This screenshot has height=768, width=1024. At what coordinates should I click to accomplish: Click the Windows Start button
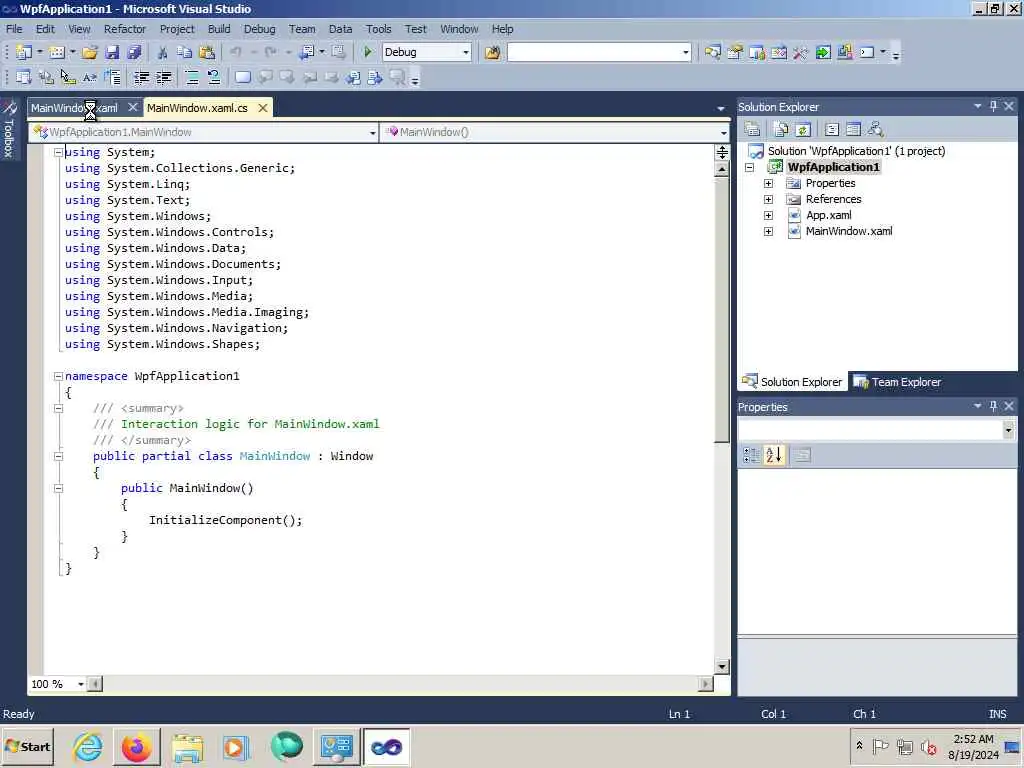pos(27,747)
